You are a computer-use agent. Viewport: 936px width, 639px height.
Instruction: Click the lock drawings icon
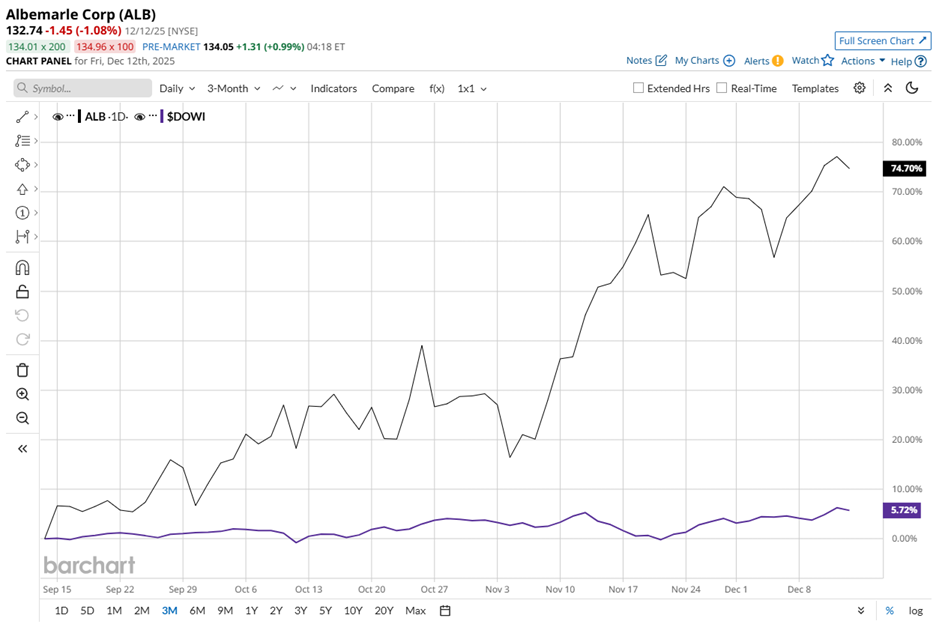[22, 291]
